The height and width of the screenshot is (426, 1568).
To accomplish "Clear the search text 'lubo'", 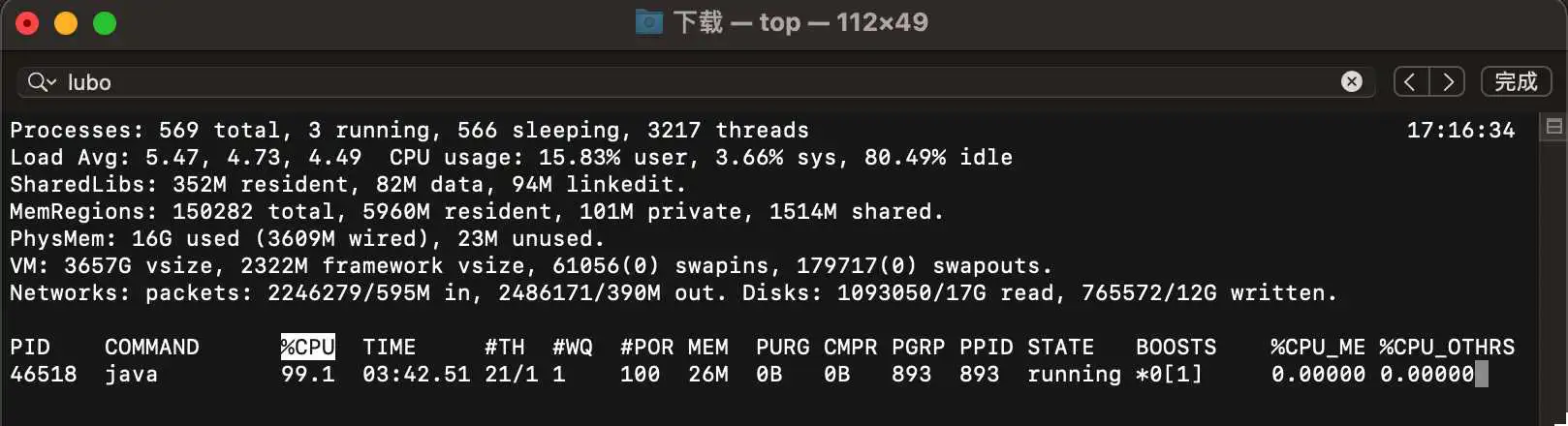I will [x=1351, y=82].
